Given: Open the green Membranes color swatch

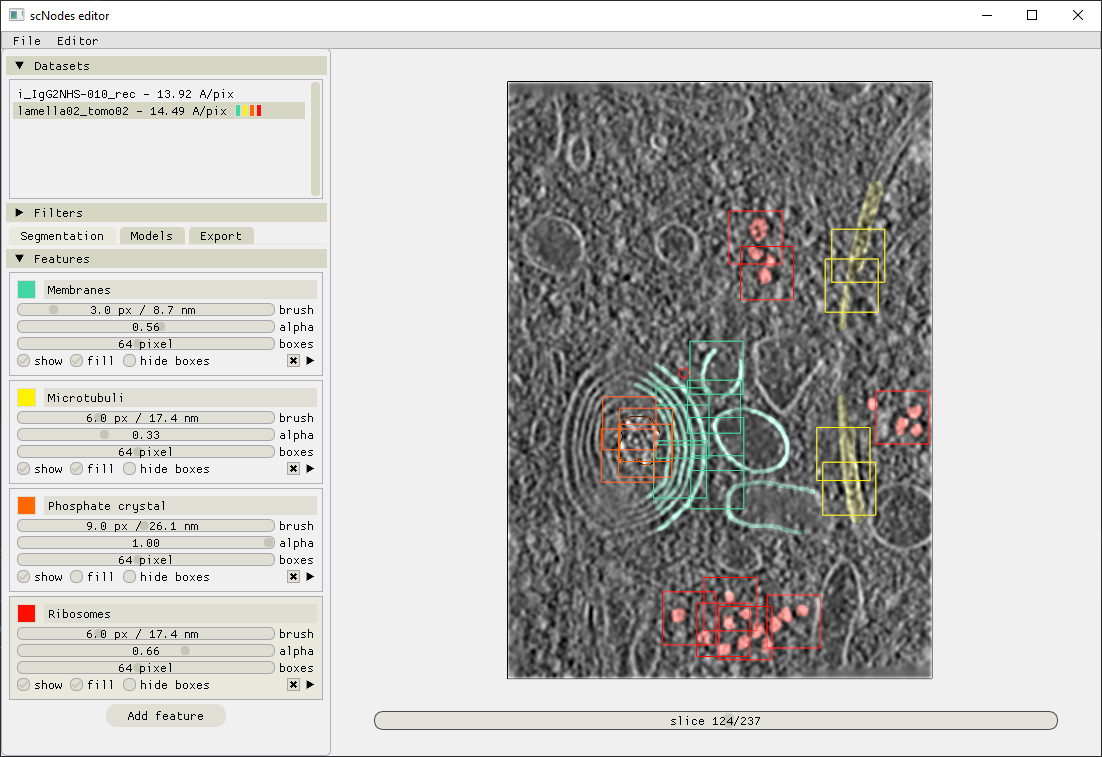Looking at the screenshot, I should tap(27, 290).
